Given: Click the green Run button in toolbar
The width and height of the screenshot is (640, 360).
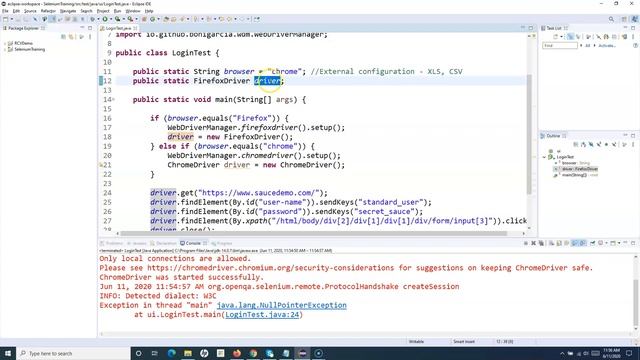Looking at the screenshot, I should [105, 19].
